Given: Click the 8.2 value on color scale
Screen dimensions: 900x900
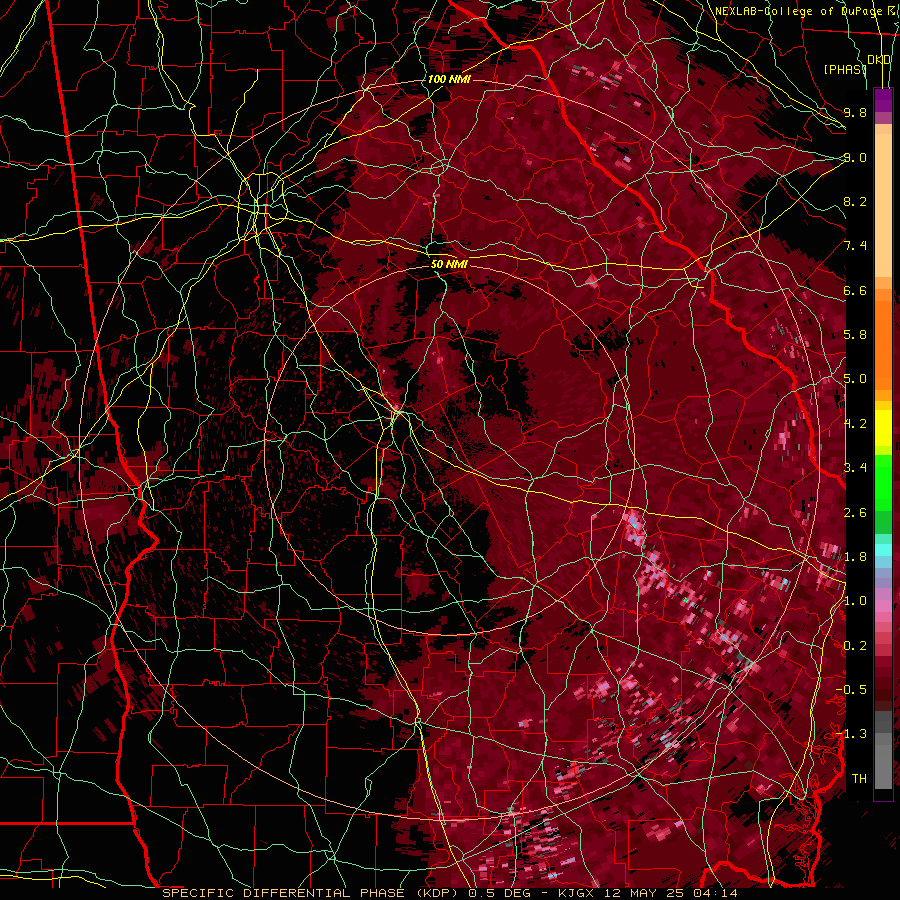Looking at the screenshot, I should point(855,201).
